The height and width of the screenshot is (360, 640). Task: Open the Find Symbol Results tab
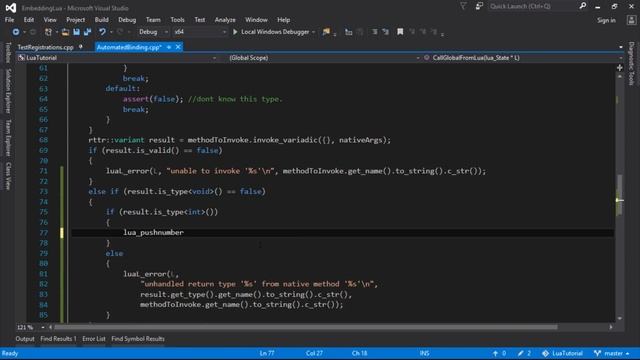tap(138, 339)
